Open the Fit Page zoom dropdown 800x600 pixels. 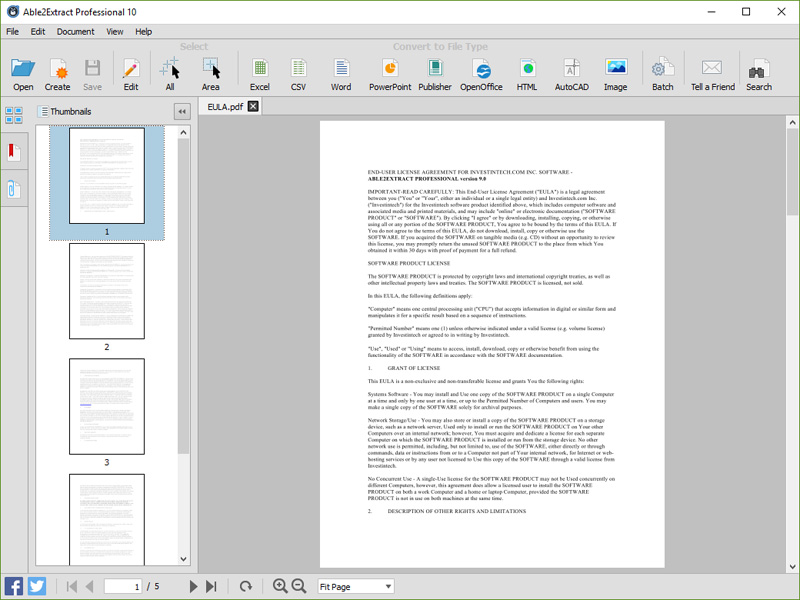355,587
